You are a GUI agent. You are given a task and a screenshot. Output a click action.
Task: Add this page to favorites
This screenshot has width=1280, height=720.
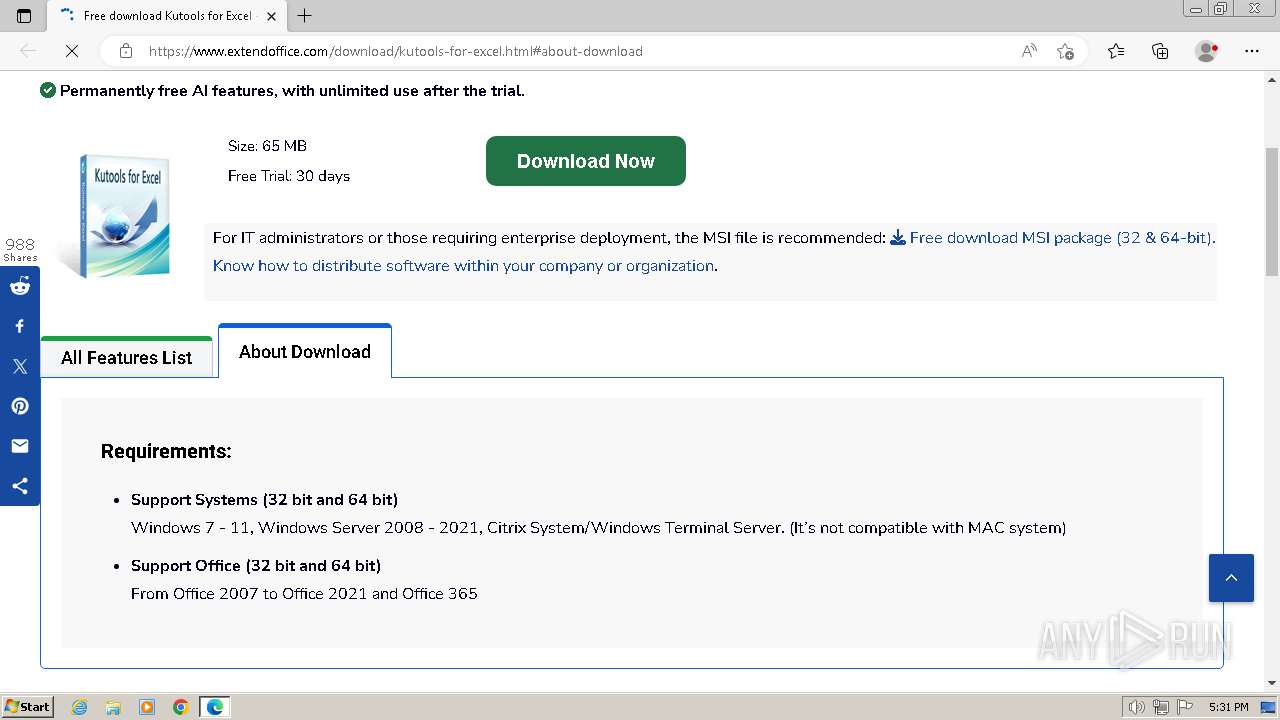click(x=1065, y=51)
